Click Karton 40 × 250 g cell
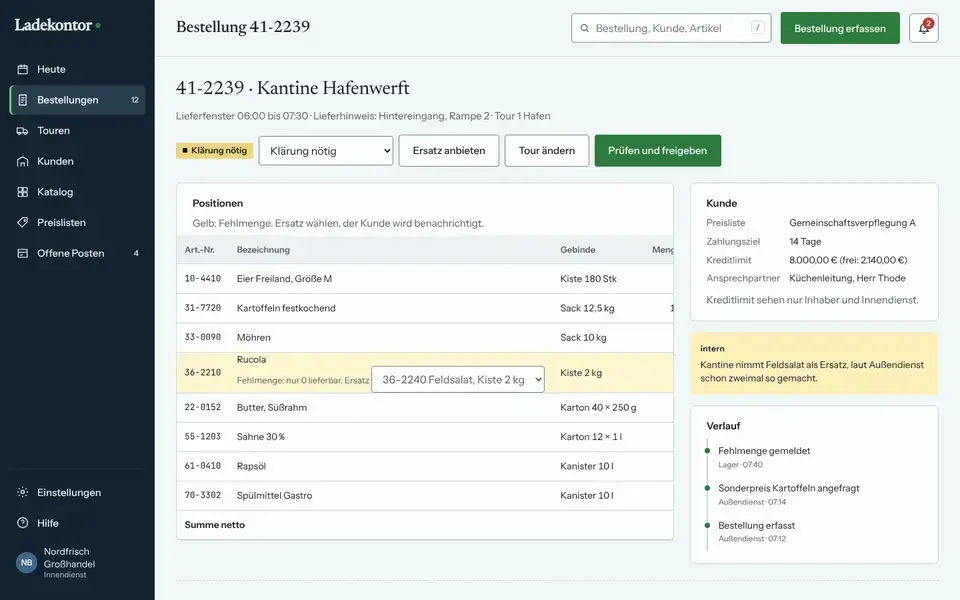Viewport: 960px width, 600px height. [598, 407]
